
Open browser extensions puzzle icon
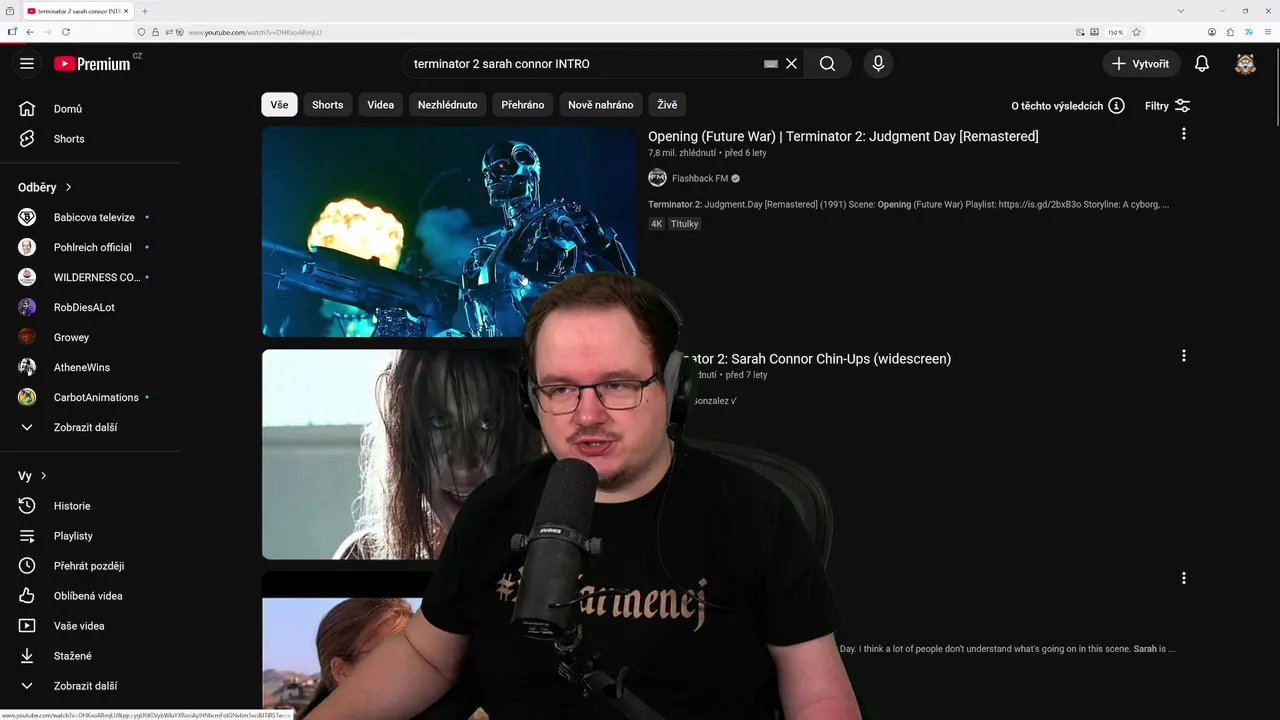pos(1230,32)
